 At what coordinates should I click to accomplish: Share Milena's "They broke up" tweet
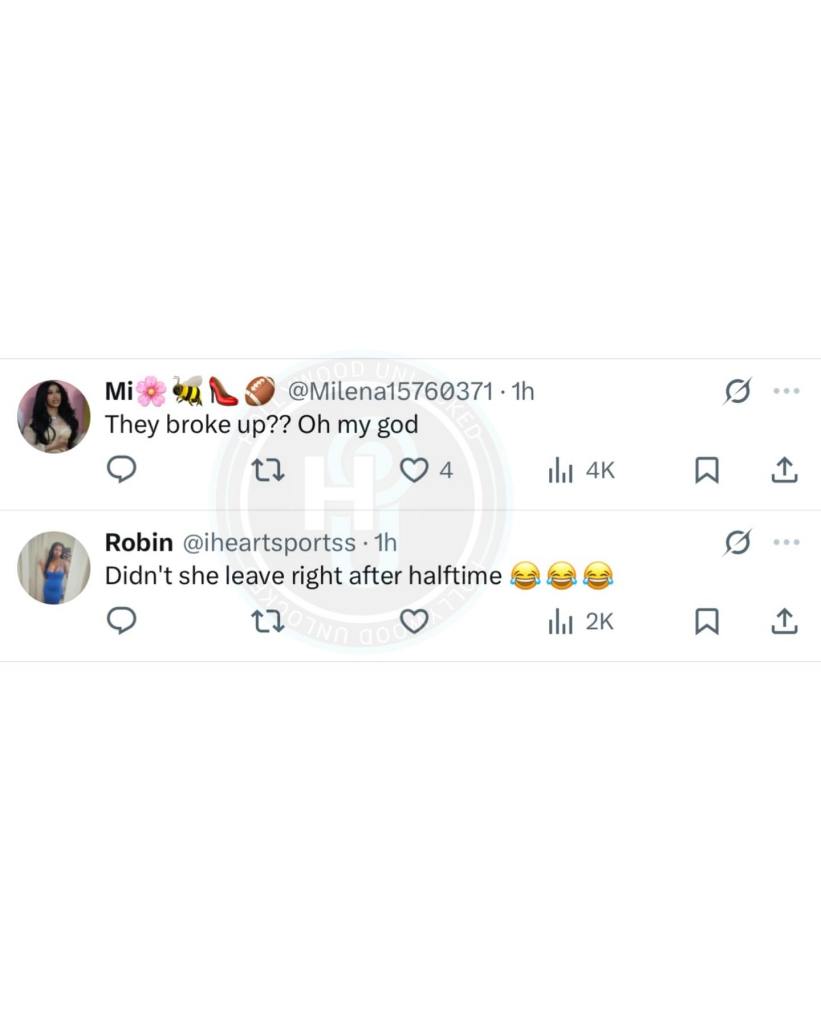point(784,470)
